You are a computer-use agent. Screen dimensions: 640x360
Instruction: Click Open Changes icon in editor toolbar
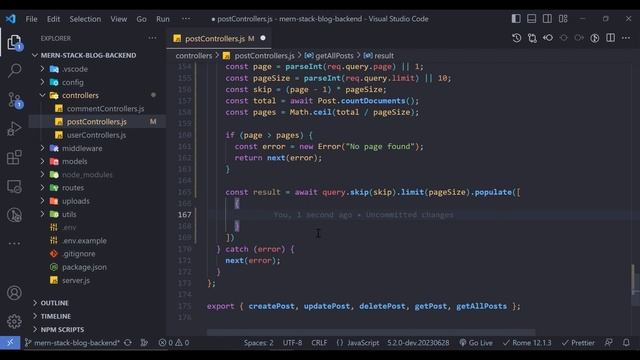point(532,38)
